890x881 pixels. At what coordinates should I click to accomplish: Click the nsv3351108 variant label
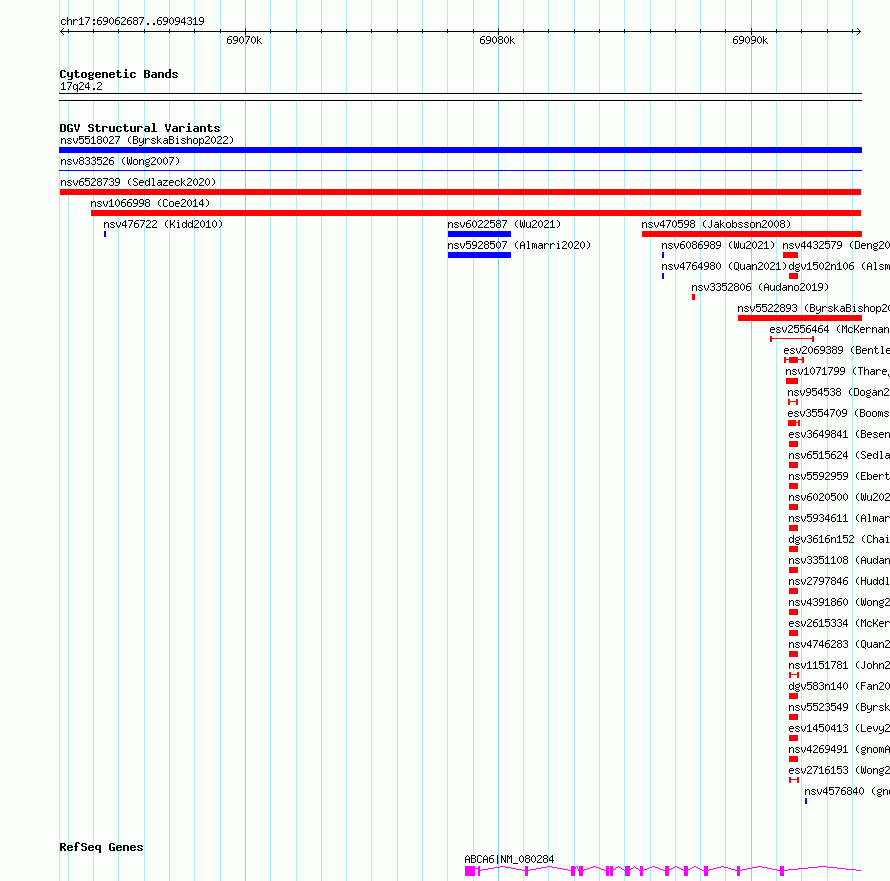839,560
